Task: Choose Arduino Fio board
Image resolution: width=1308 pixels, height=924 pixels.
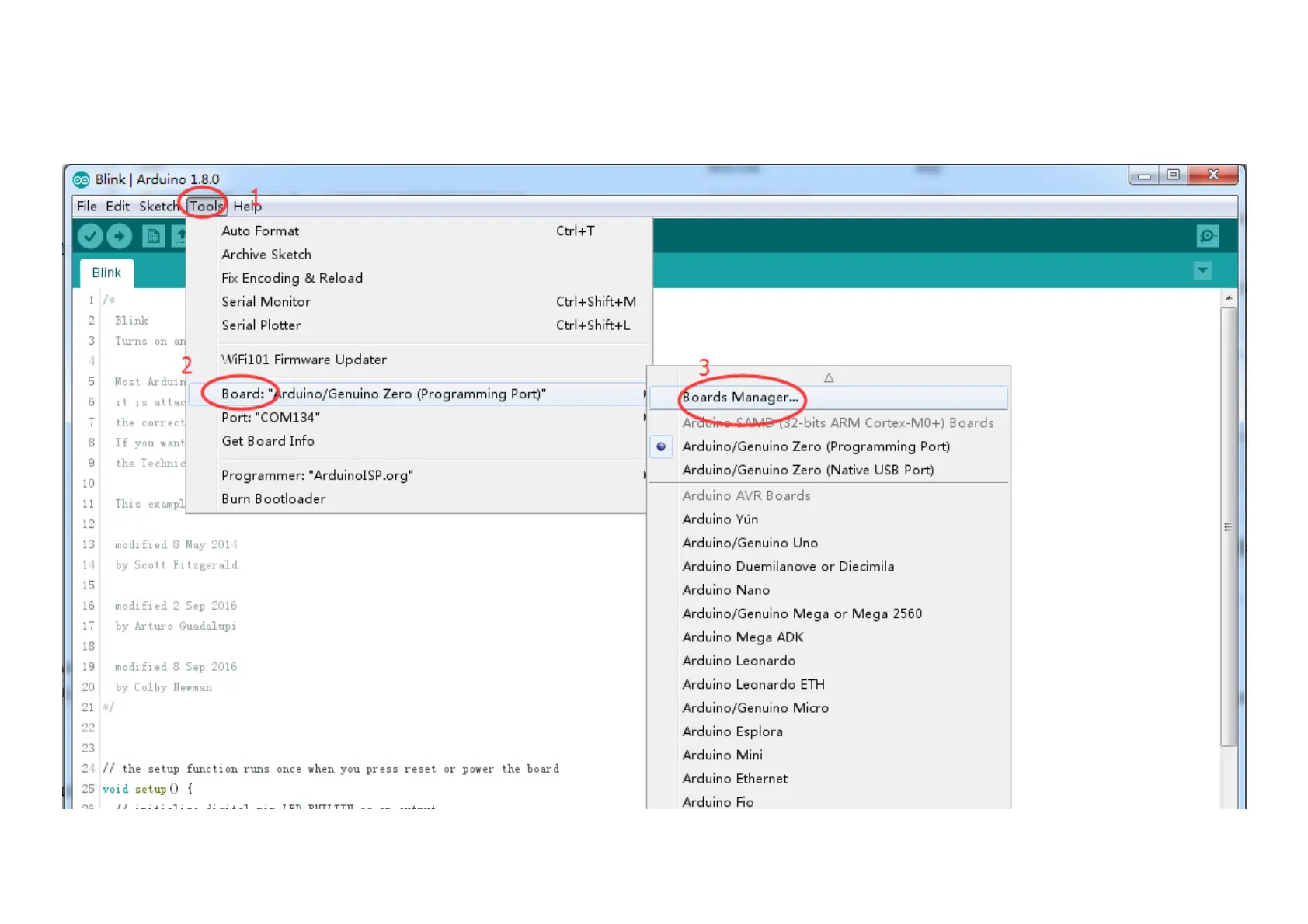Action: click(829, 801)
